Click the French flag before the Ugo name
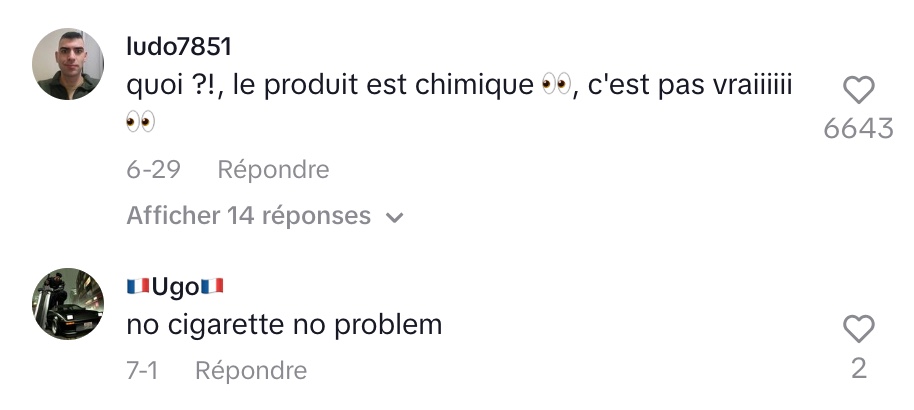 pos(138,286)
